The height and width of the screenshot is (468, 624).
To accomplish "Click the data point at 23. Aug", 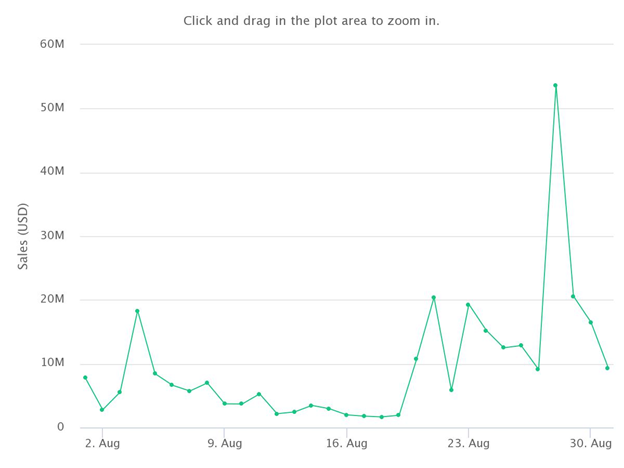I will [468, 305].
